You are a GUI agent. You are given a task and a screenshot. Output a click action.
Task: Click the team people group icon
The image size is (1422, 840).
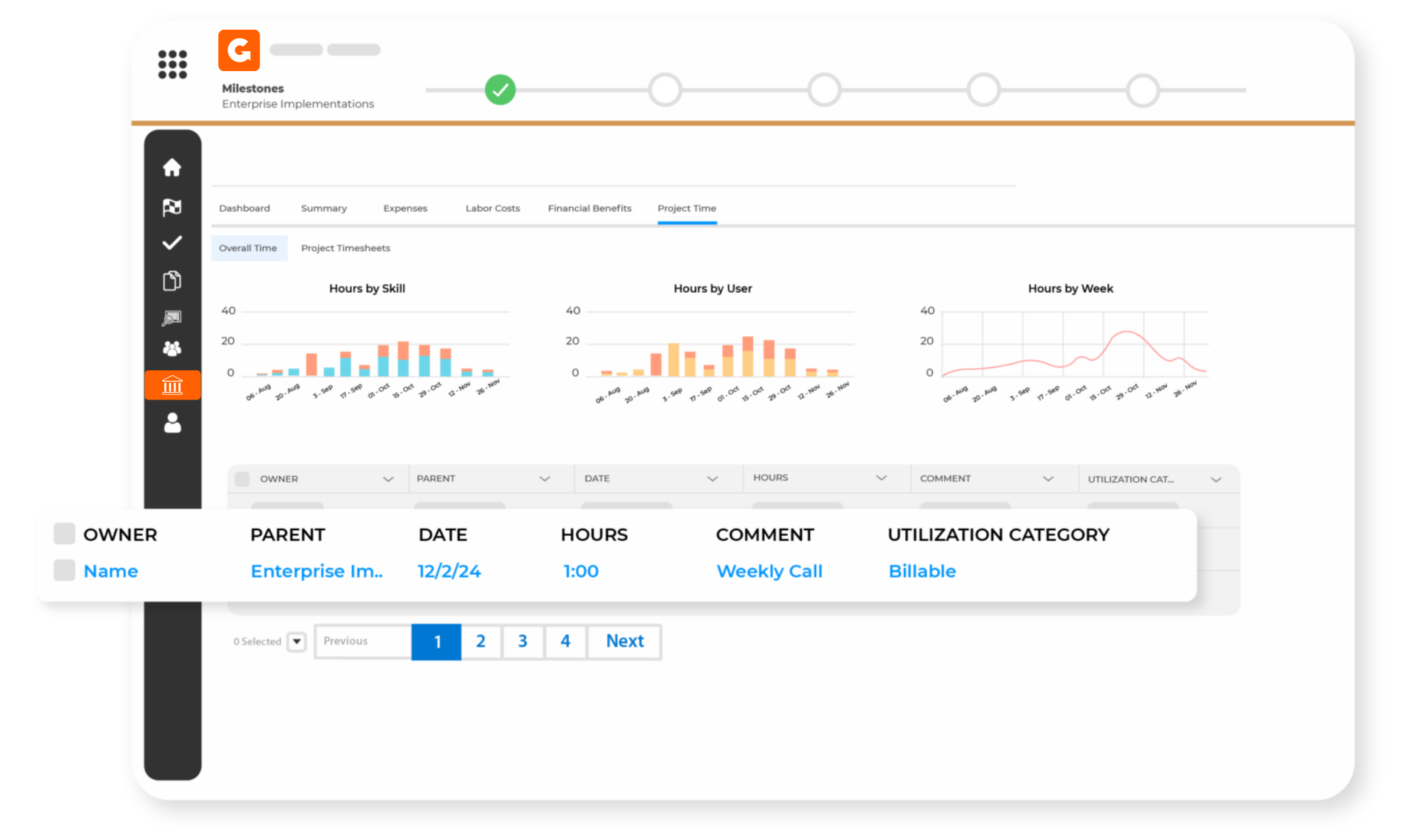click(172, 348)
